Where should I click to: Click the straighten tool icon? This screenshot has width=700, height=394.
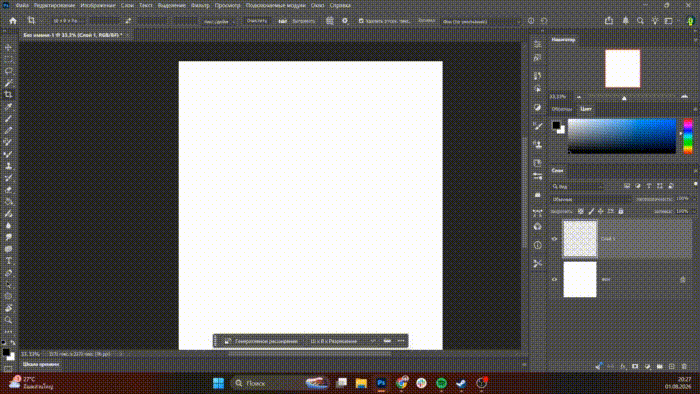283,21
